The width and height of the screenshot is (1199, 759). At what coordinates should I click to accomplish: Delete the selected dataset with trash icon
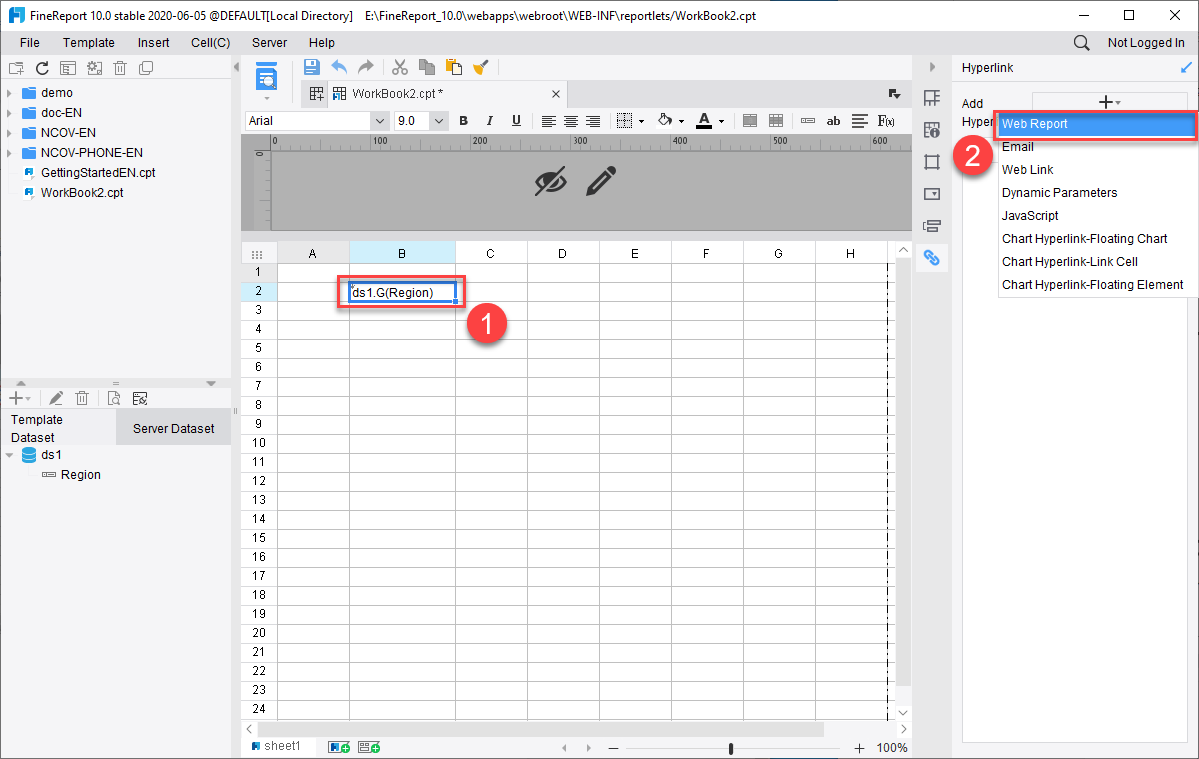pyautogui.click(x=82, y=397)
